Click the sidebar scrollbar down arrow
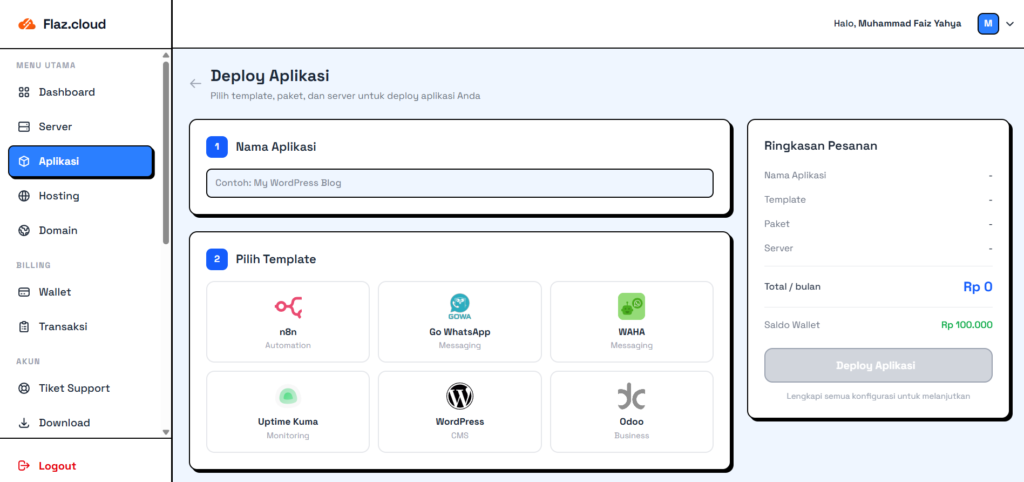Viewport: 1024px width, 482px height. point(166,432)
